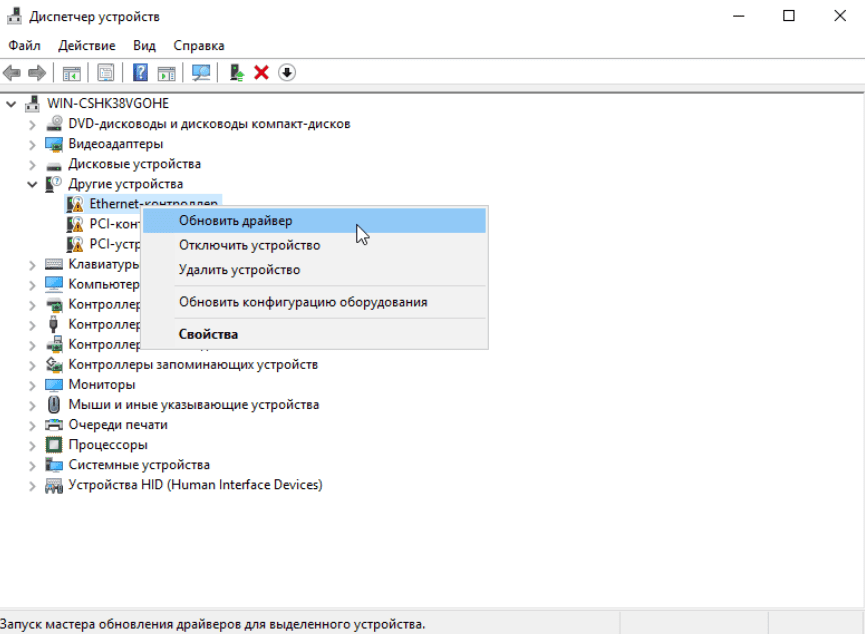Select Контроллеры запоминающих устройств label
This screenshot has width=865, height=634.
[x=193, y=364]
